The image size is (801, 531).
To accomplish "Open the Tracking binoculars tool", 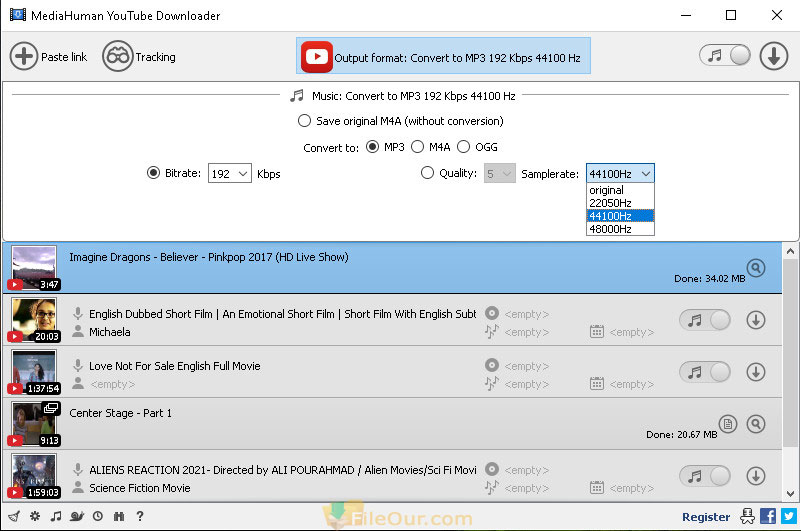I will pyautogui.click(x=117, y=56).
